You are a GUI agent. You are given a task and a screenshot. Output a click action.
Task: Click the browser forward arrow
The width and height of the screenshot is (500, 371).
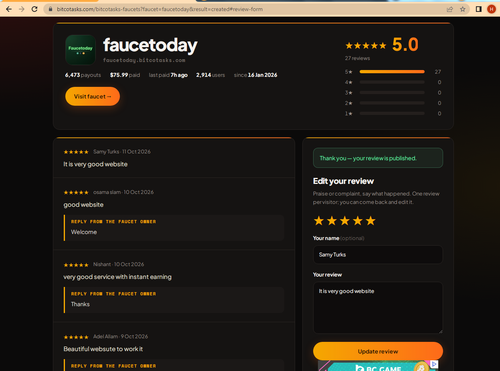pyautogui.click(x=22, y=9)
